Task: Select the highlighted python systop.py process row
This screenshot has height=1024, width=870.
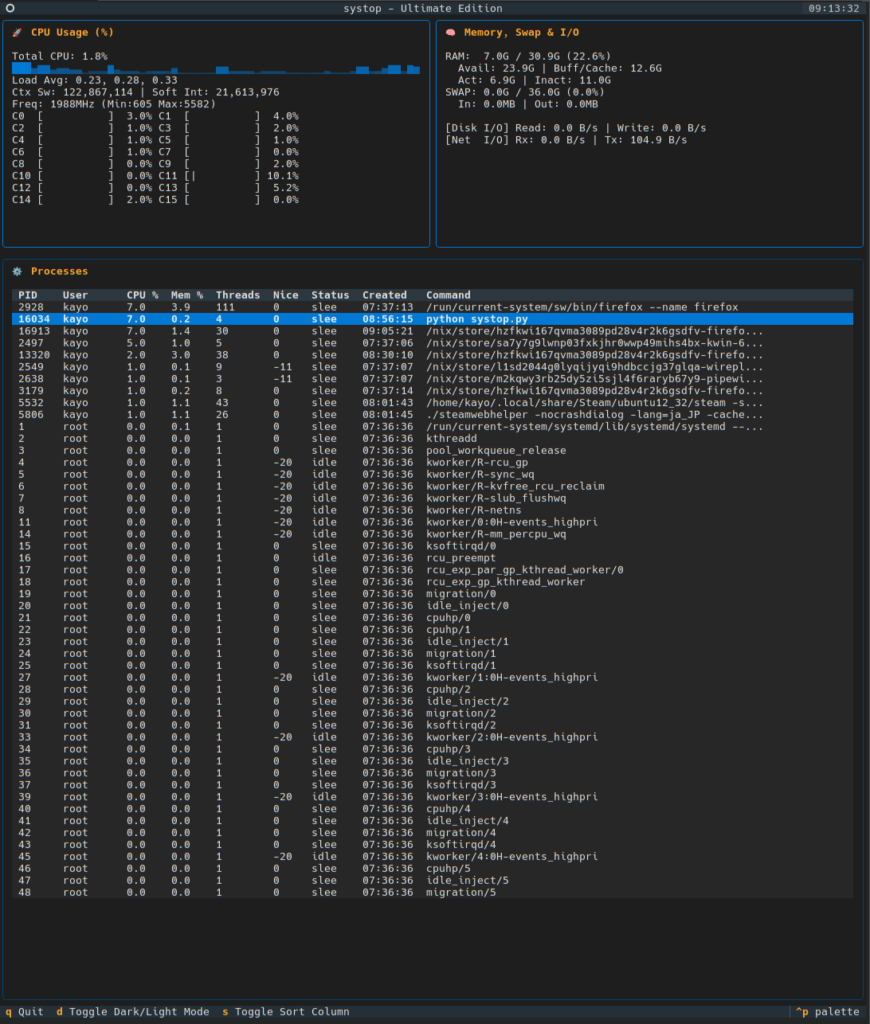Action: pyautogui.click(x=432, y=319)
